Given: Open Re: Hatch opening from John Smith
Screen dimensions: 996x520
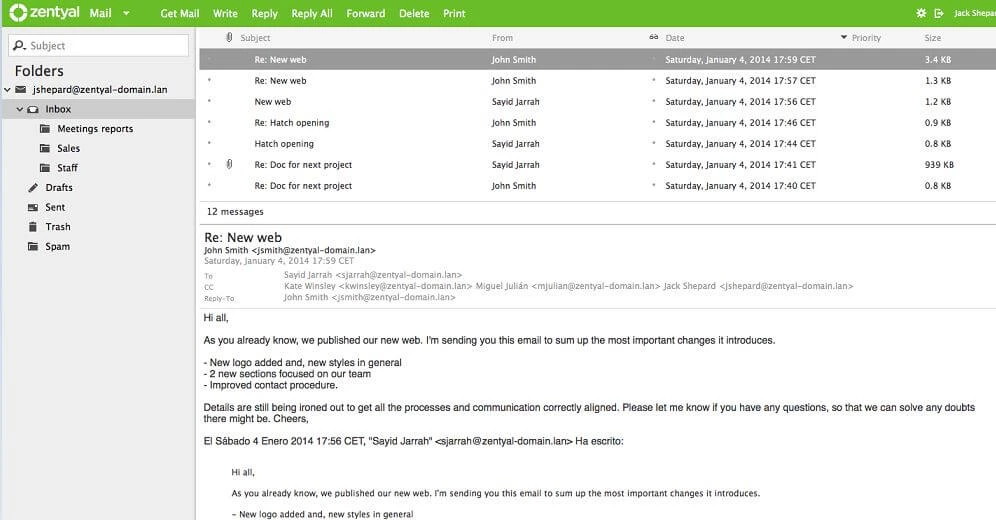Looking at the screenshot, I should 598,123.
